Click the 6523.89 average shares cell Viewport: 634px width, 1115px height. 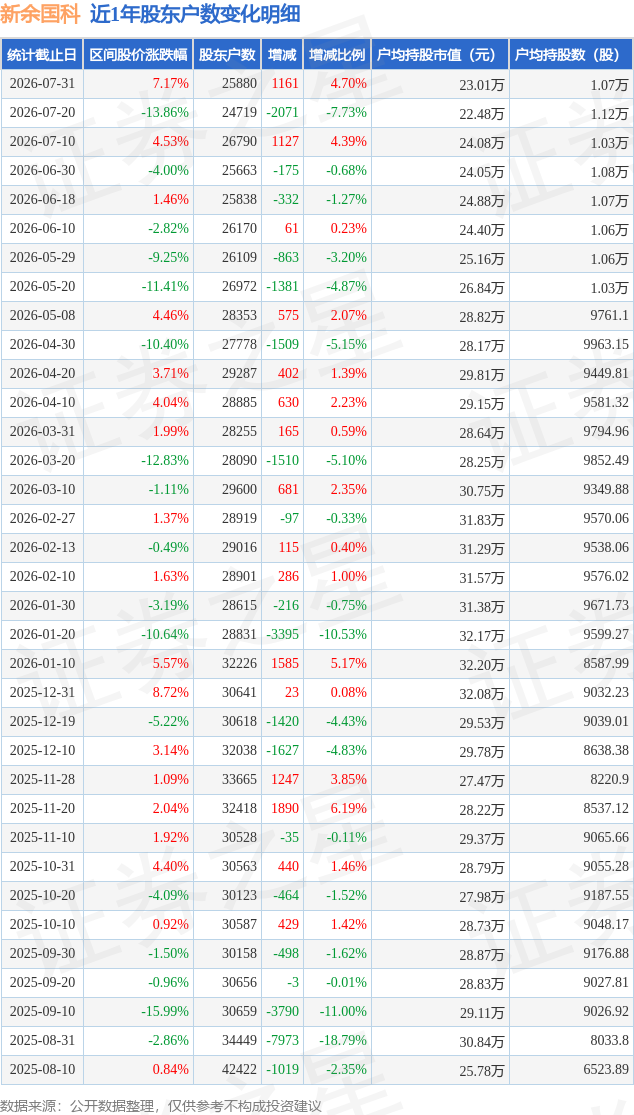(604, 1069)
